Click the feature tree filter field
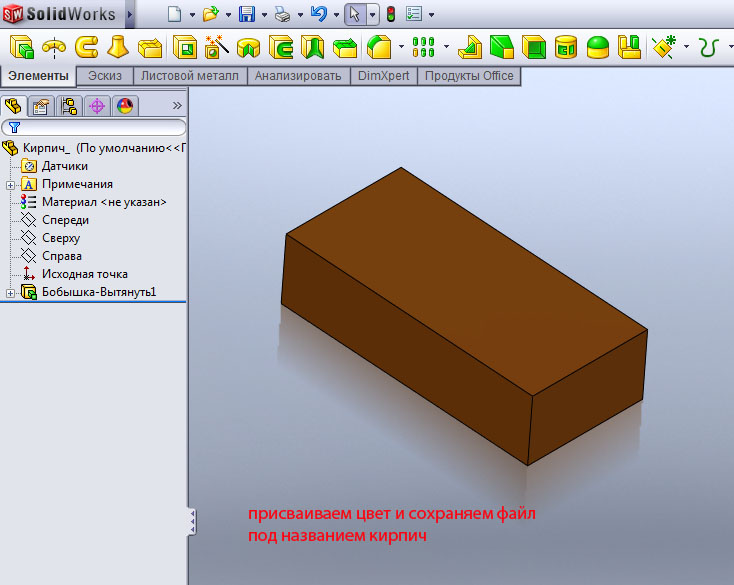734x585 pixels. (100, 128)
